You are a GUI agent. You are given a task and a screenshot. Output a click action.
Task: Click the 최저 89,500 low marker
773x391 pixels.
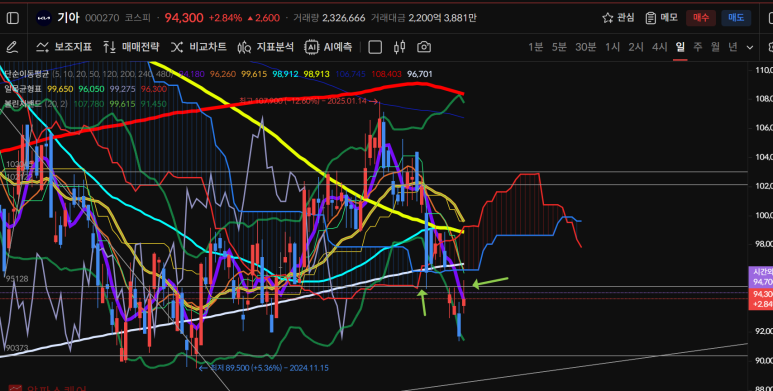264,368
